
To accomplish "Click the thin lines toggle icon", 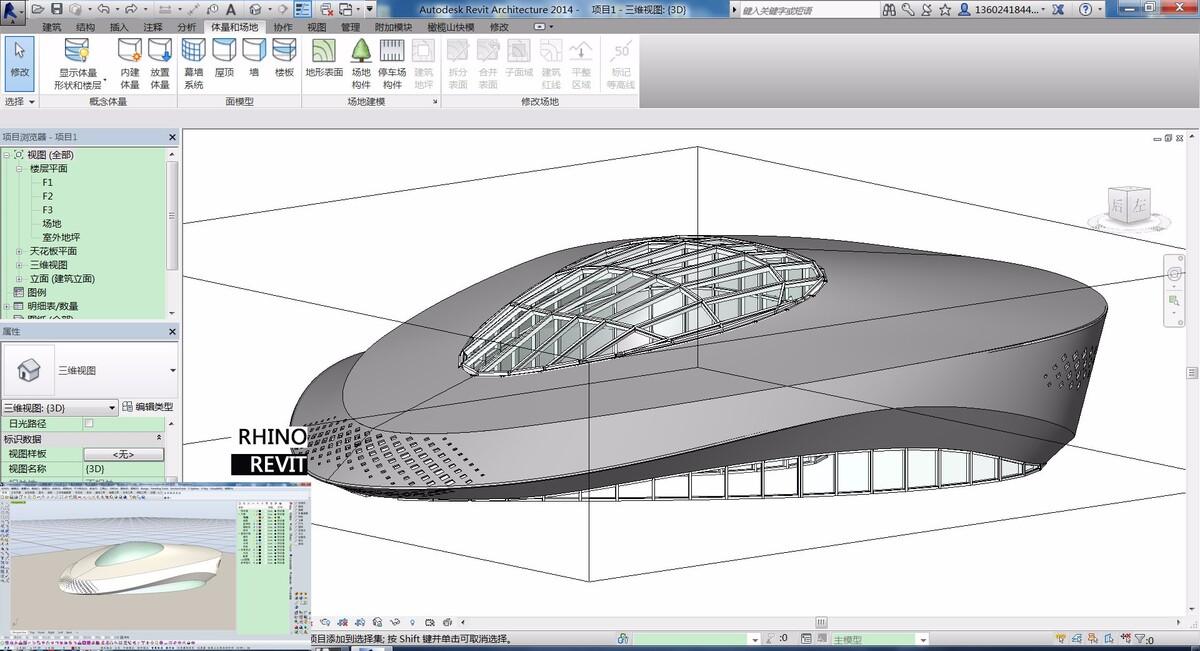I will pyautogui.click(x=303, y=9).
